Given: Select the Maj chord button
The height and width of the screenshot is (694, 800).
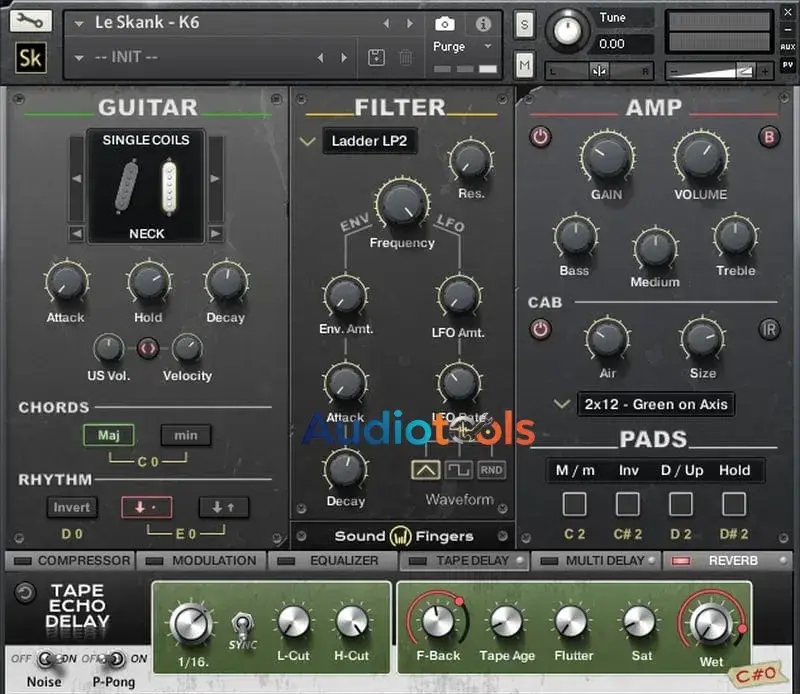Looking at the screenshot, I should pyautogui.click(x=108, y=435).
